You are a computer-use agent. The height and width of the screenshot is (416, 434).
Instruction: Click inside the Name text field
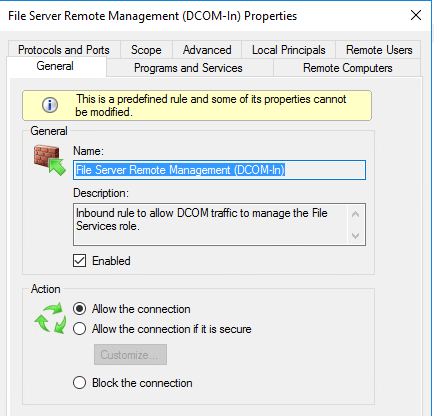pyautogui.click(x=219, y=170)
